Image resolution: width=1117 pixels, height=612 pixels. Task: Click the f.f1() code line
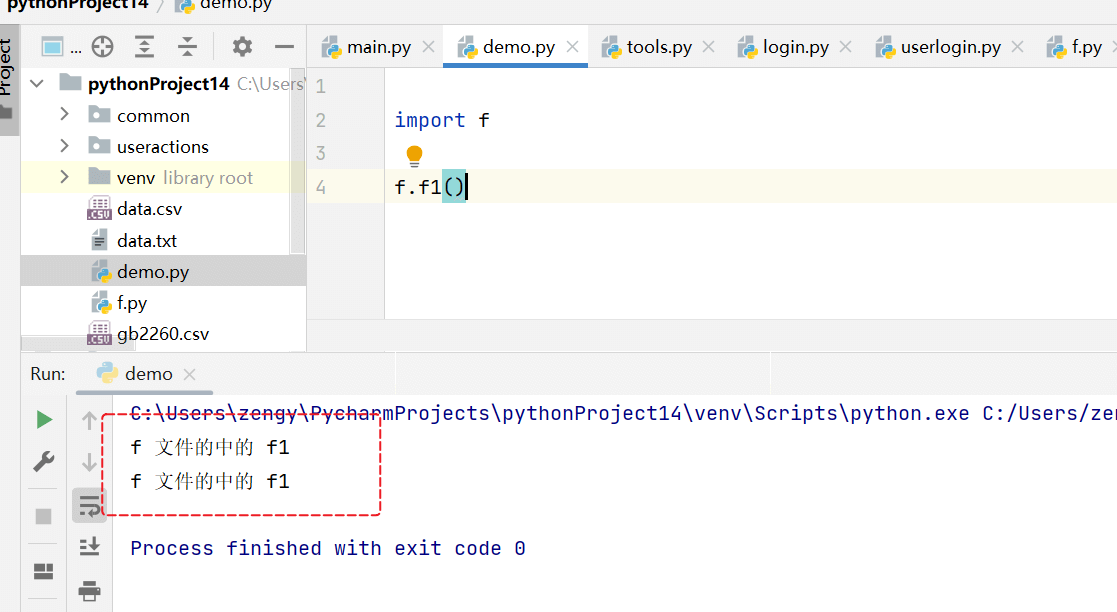[430, 187]
